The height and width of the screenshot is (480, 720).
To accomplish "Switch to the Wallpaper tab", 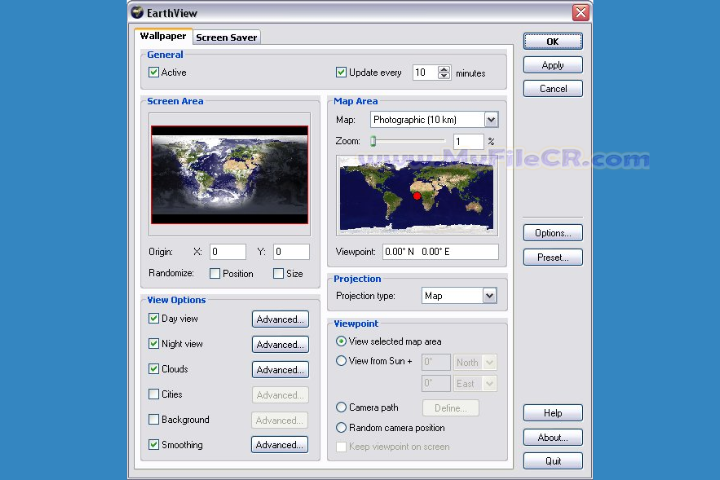I will point(163,36).
